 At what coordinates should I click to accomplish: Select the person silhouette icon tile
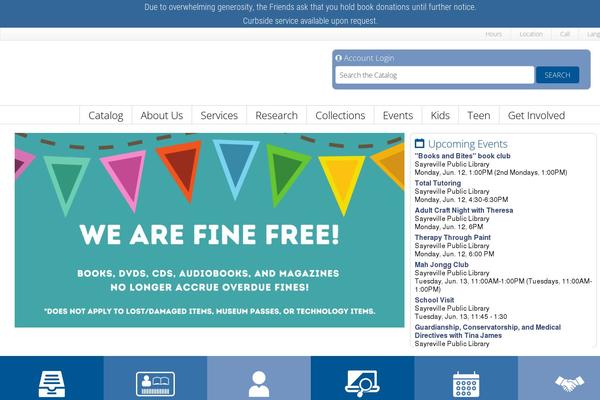[259, 378]
